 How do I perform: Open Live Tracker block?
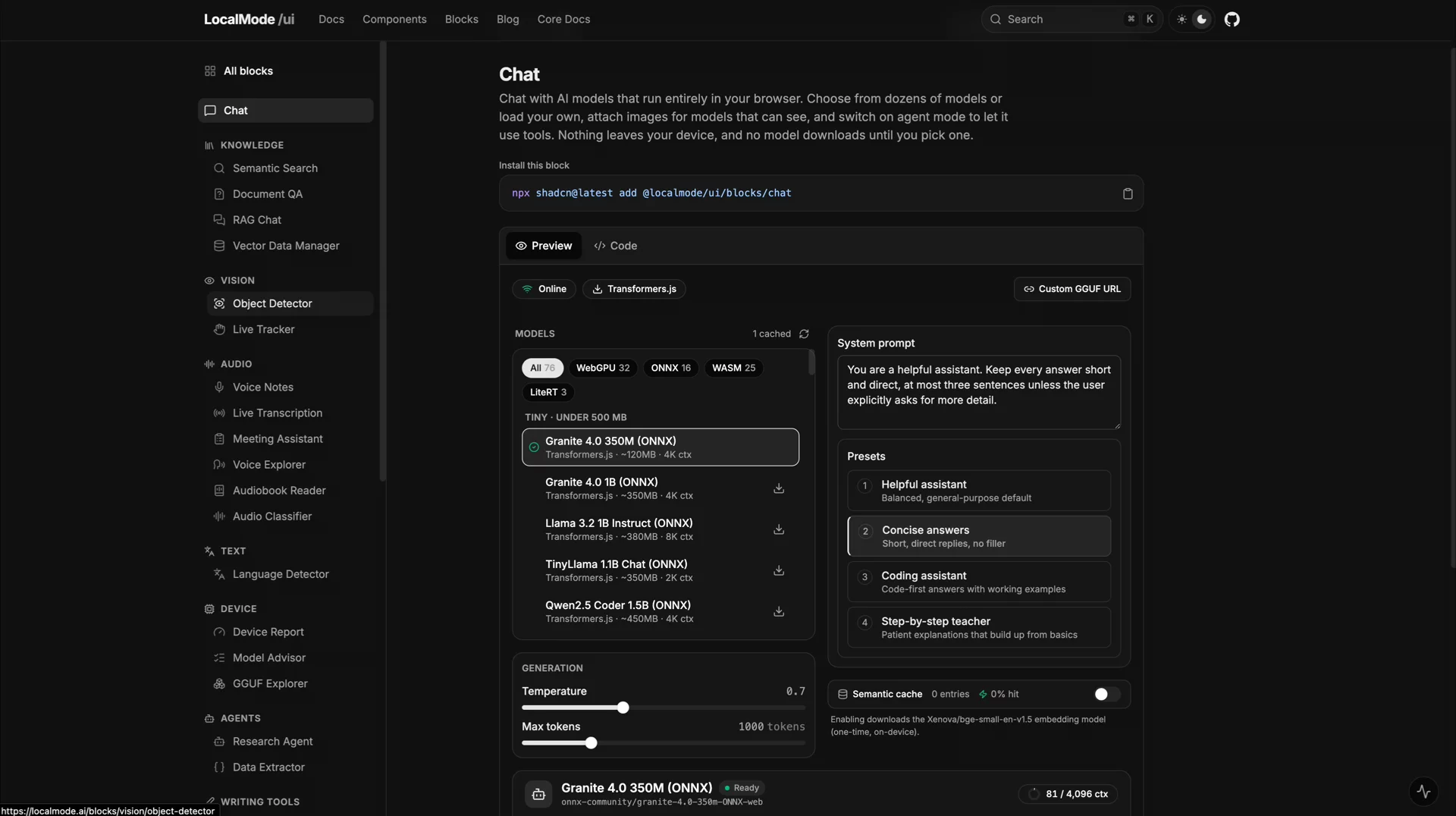point(290,329)
